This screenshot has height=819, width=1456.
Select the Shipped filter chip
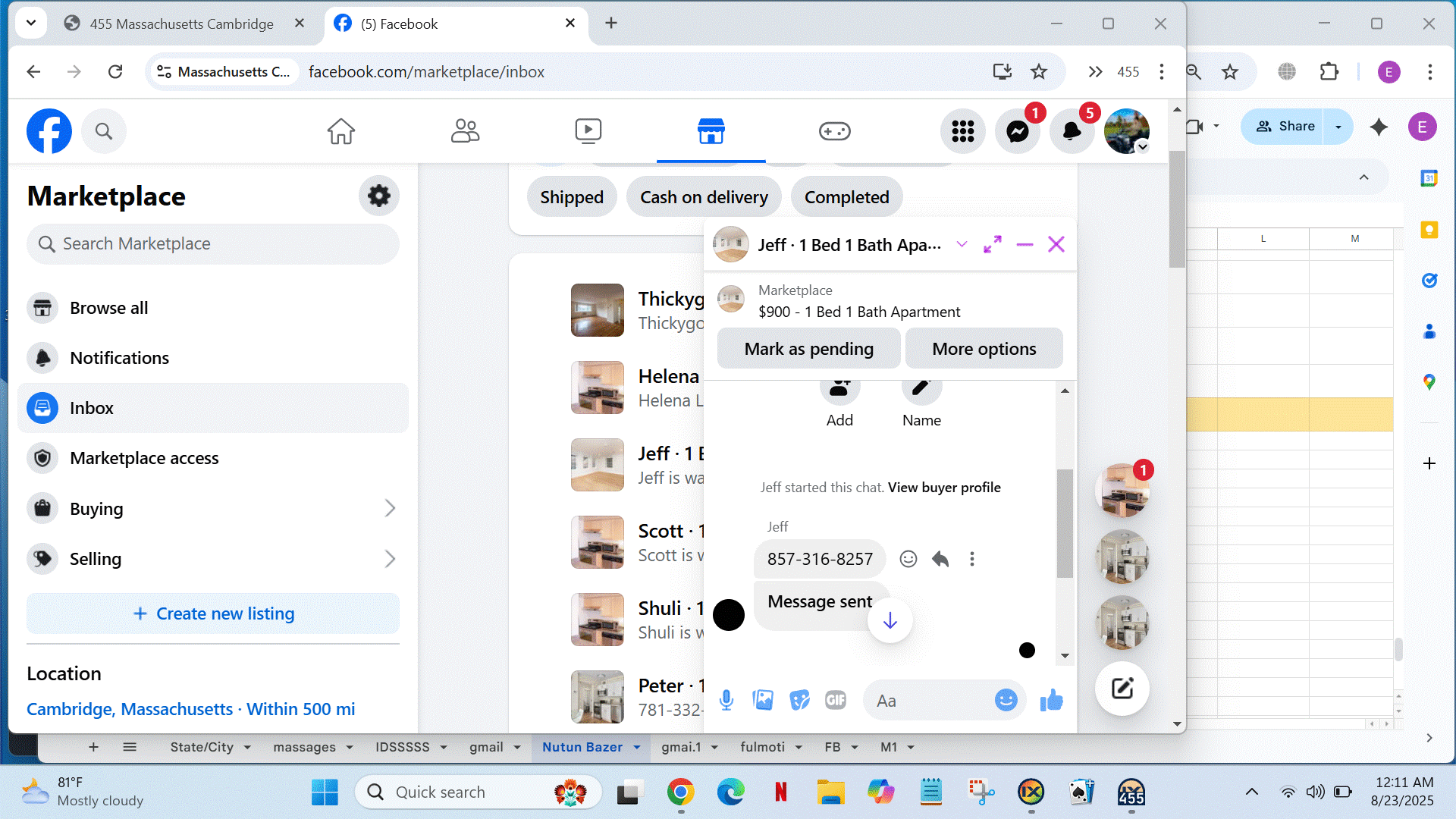[572, 197]
